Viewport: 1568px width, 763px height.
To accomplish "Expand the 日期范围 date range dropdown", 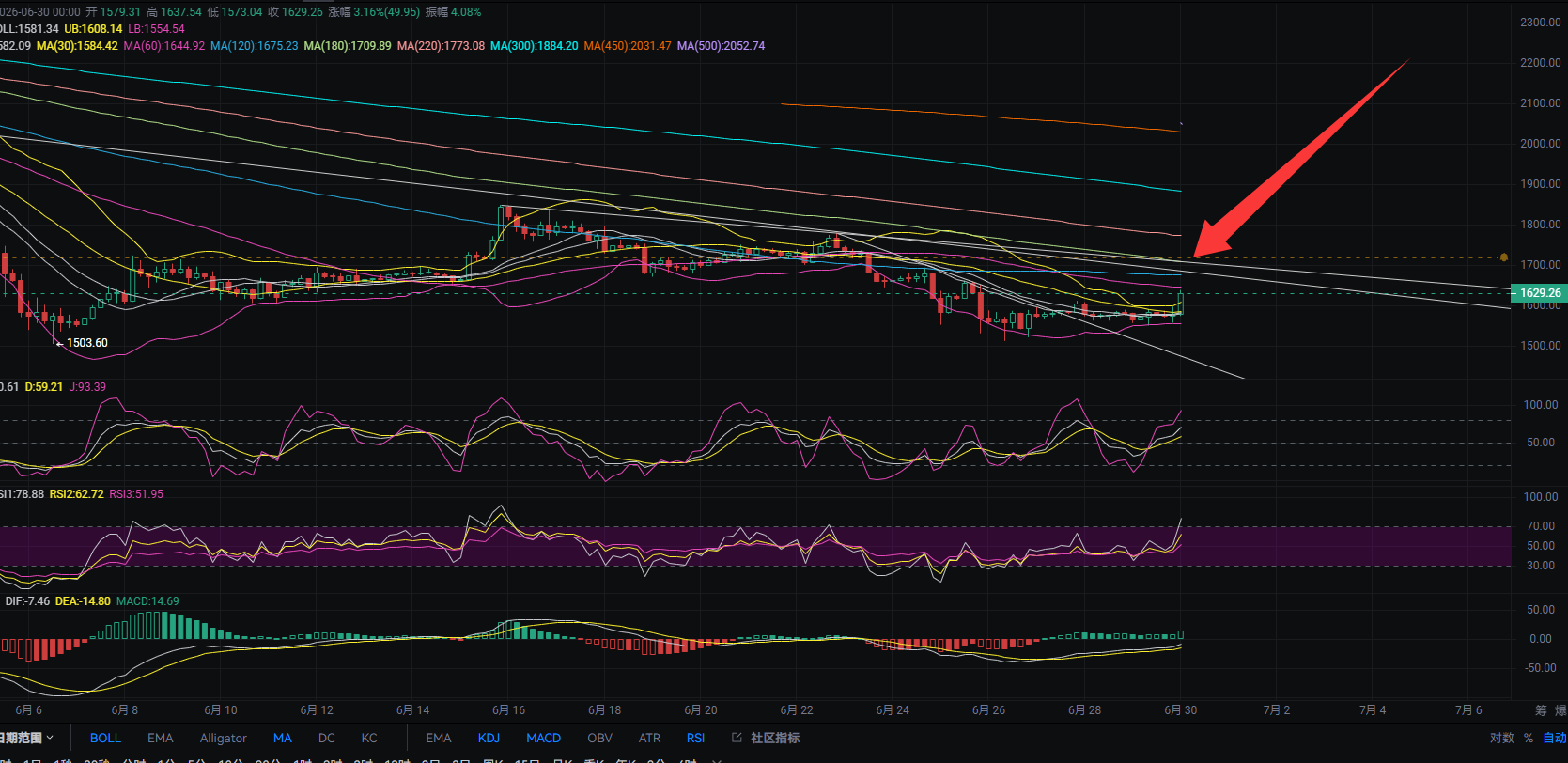I will [27, 738].
